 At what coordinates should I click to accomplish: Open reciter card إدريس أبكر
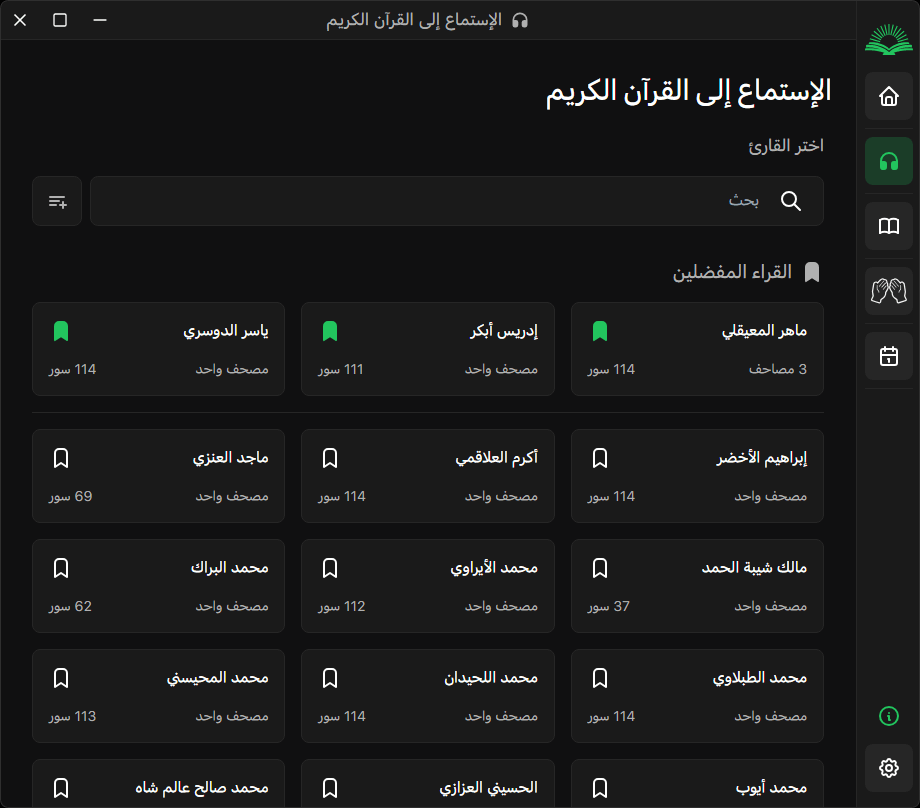[428, 349]
